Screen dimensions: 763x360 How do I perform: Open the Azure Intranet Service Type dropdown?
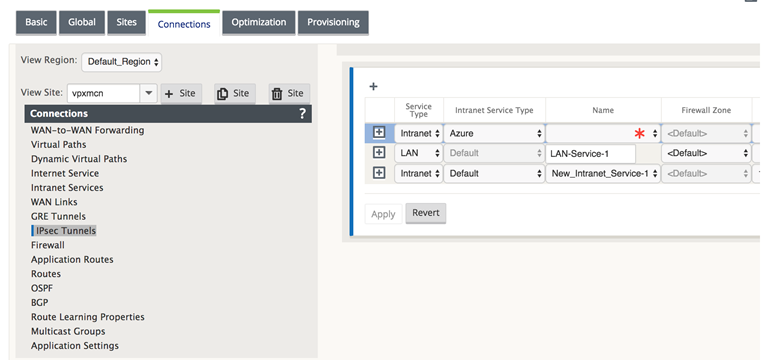click(494, 133)
